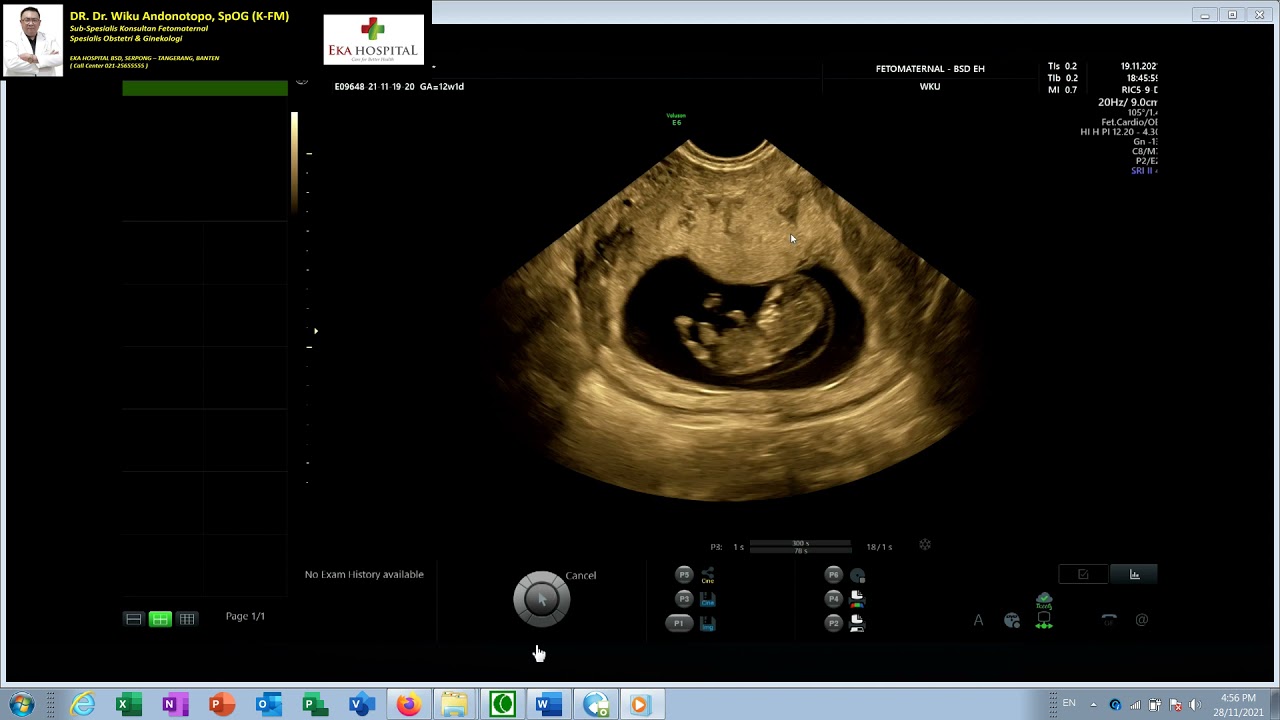The width and height of the screenshot is (1280, 720).
Task: Click the trackball pointer control
Action: (541, 599)
